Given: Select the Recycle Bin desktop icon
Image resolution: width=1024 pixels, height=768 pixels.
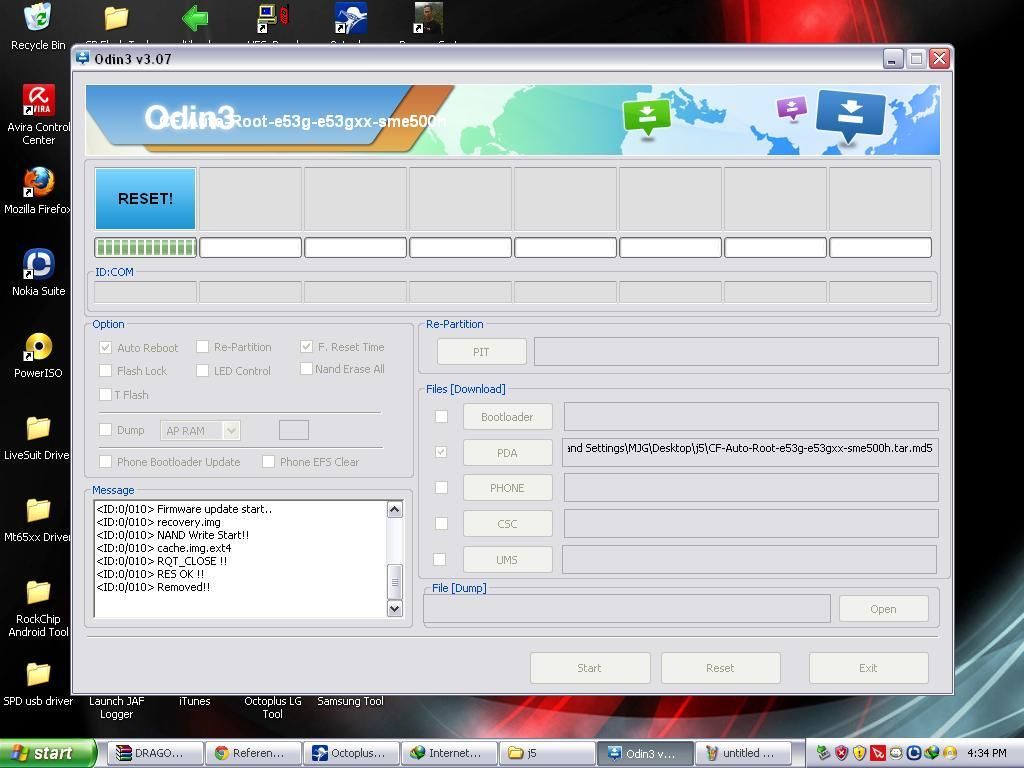Looking at the screenshot, I should coord(38,27).
